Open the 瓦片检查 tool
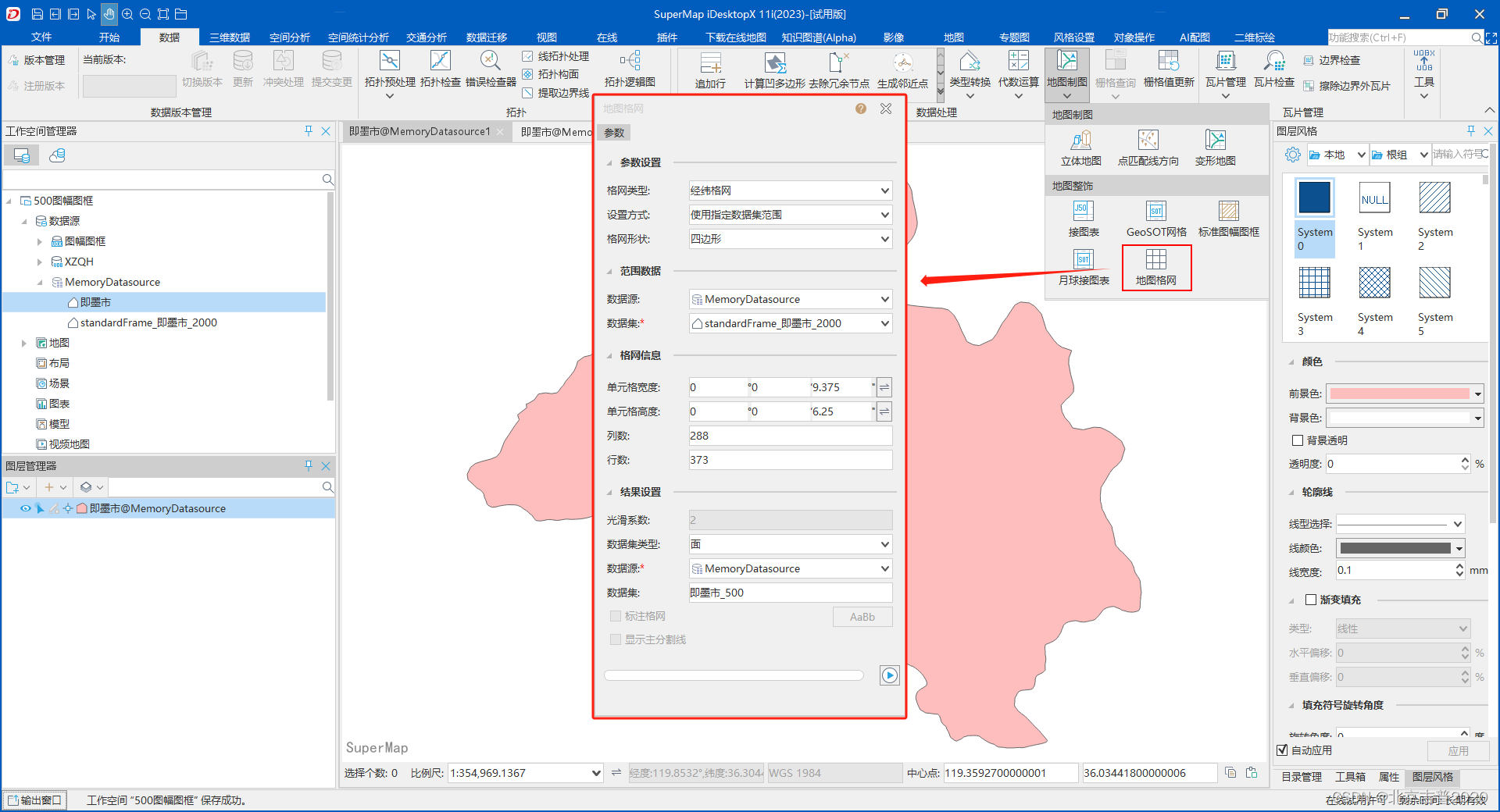Image resolution: width=1500 pixels, height=812 pixels. point(1274,69)
